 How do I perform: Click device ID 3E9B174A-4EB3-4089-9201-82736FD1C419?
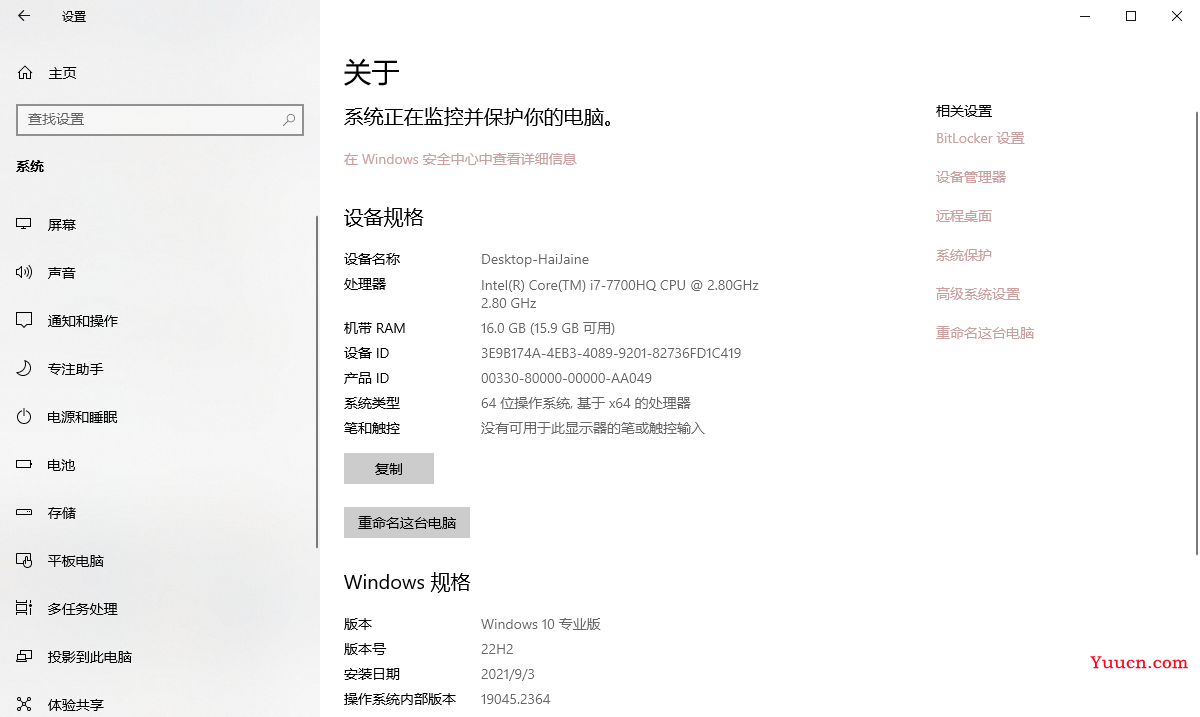pos(611,353)
